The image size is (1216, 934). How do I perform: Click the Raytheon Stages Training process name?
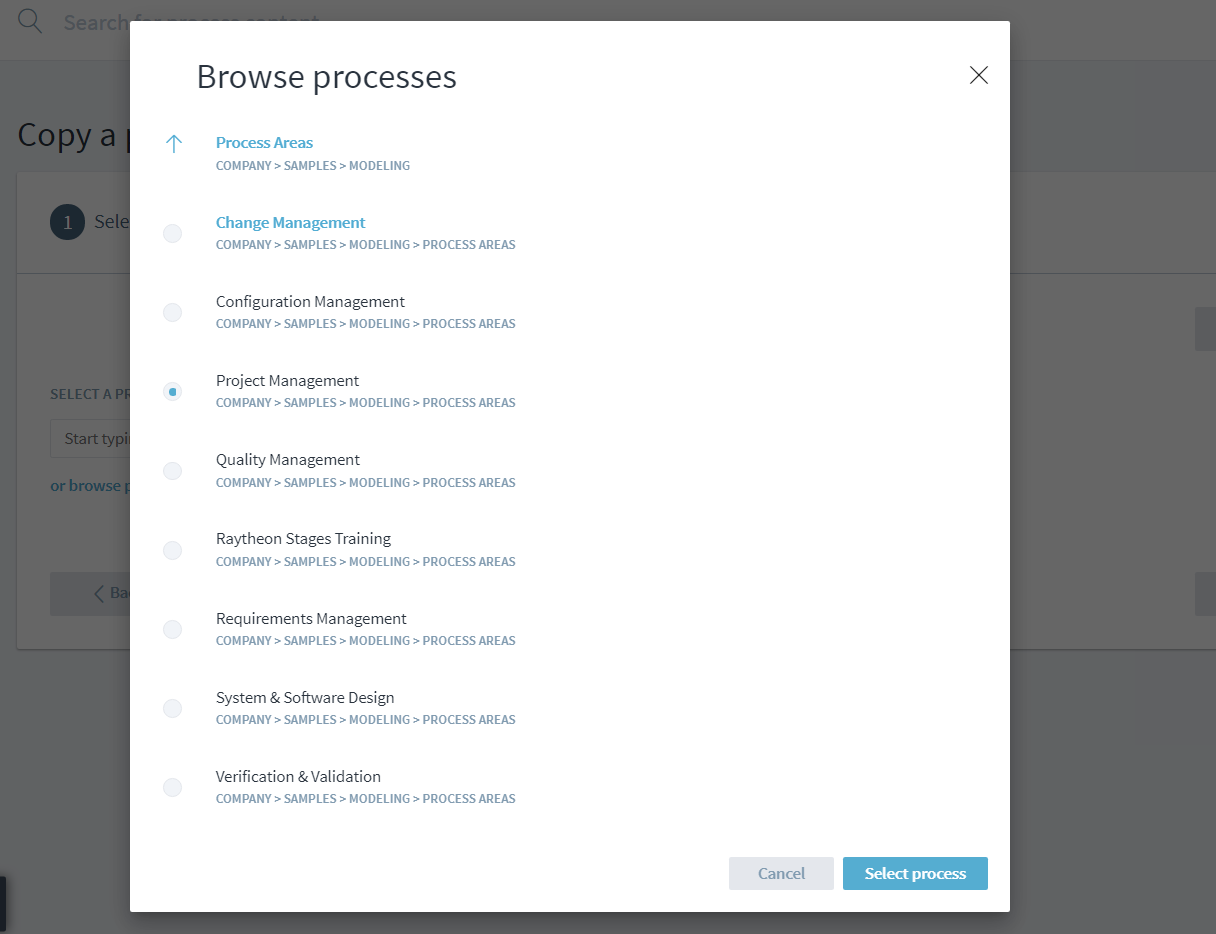[x=303, y=539]
